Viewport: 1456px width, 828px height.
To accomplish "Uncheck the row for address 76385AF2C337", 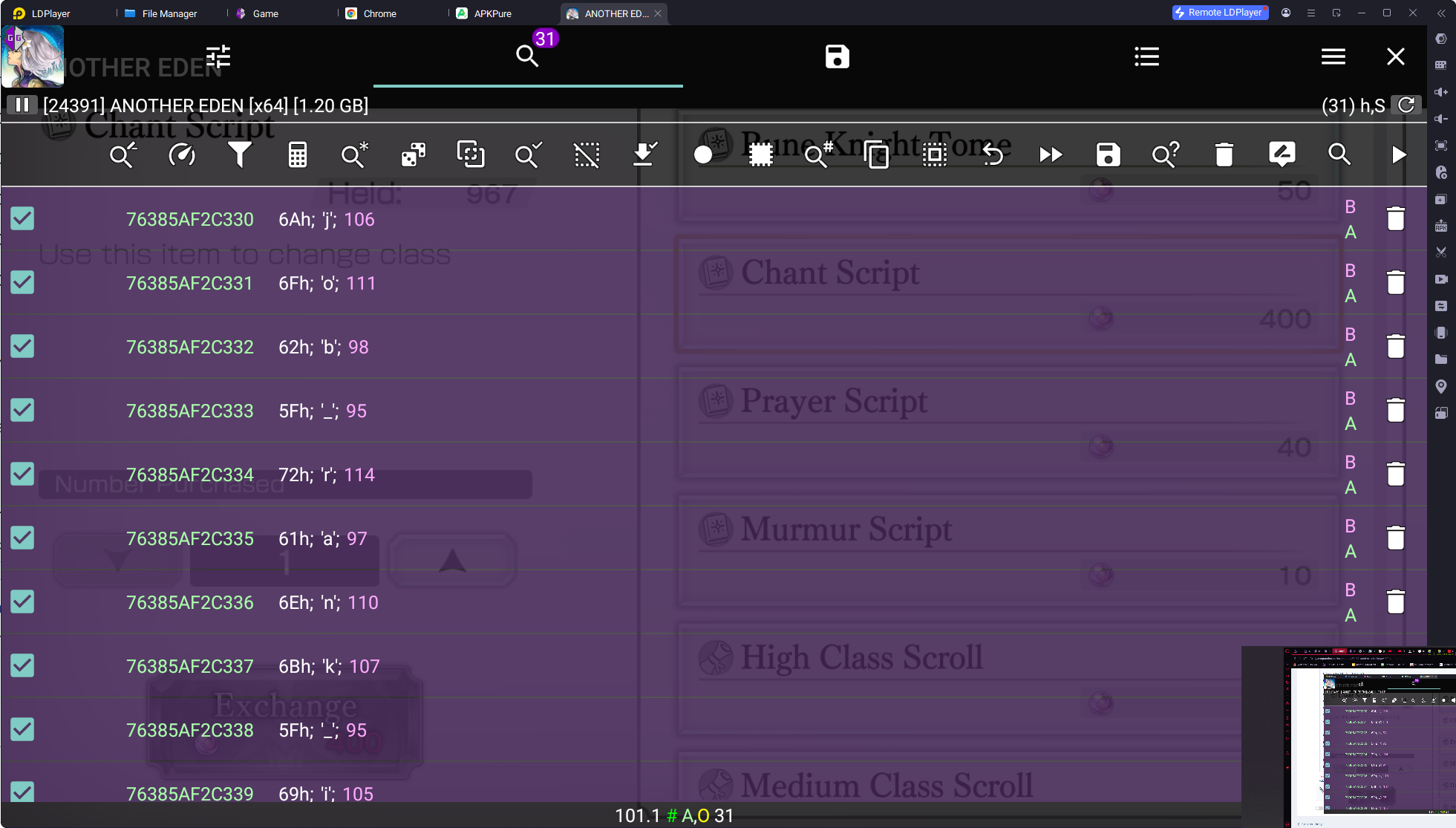I will pos(22,665).
